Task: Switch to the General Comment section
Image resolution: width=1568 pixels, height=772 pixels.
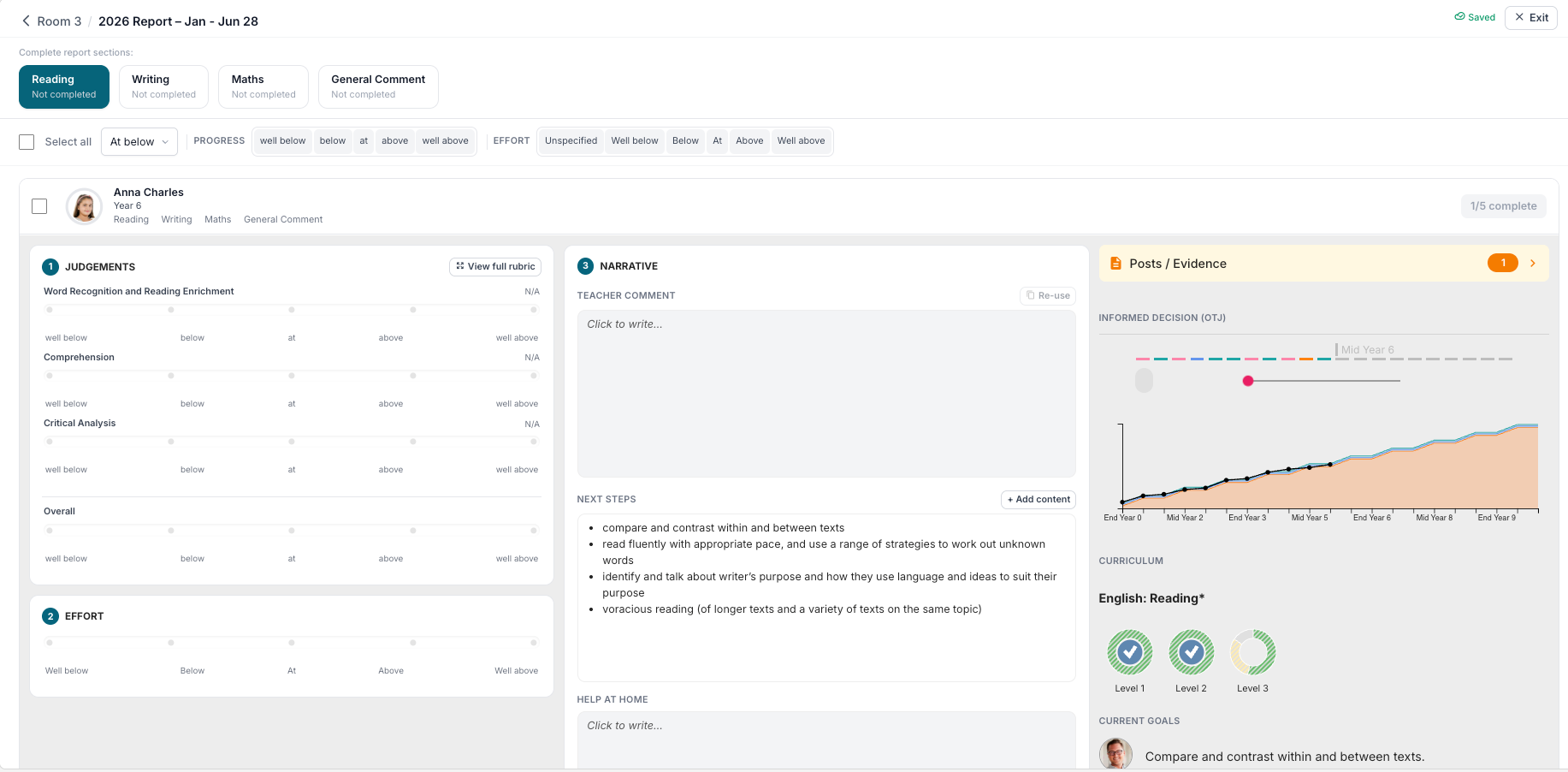Action: [x=378, y=86]
